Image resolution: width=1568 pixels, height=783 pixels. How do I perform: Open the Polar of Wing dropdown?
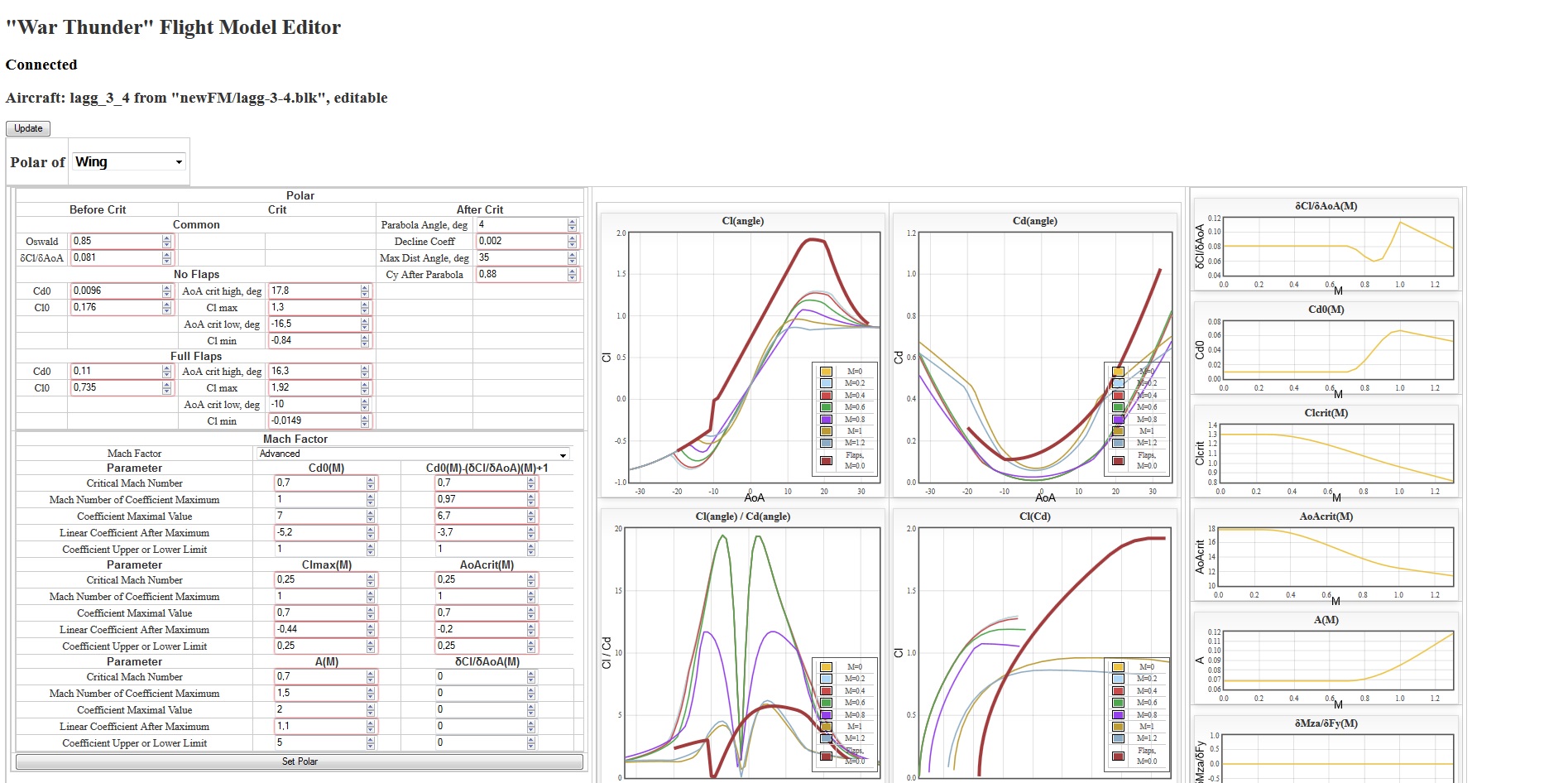click(128, 162)
